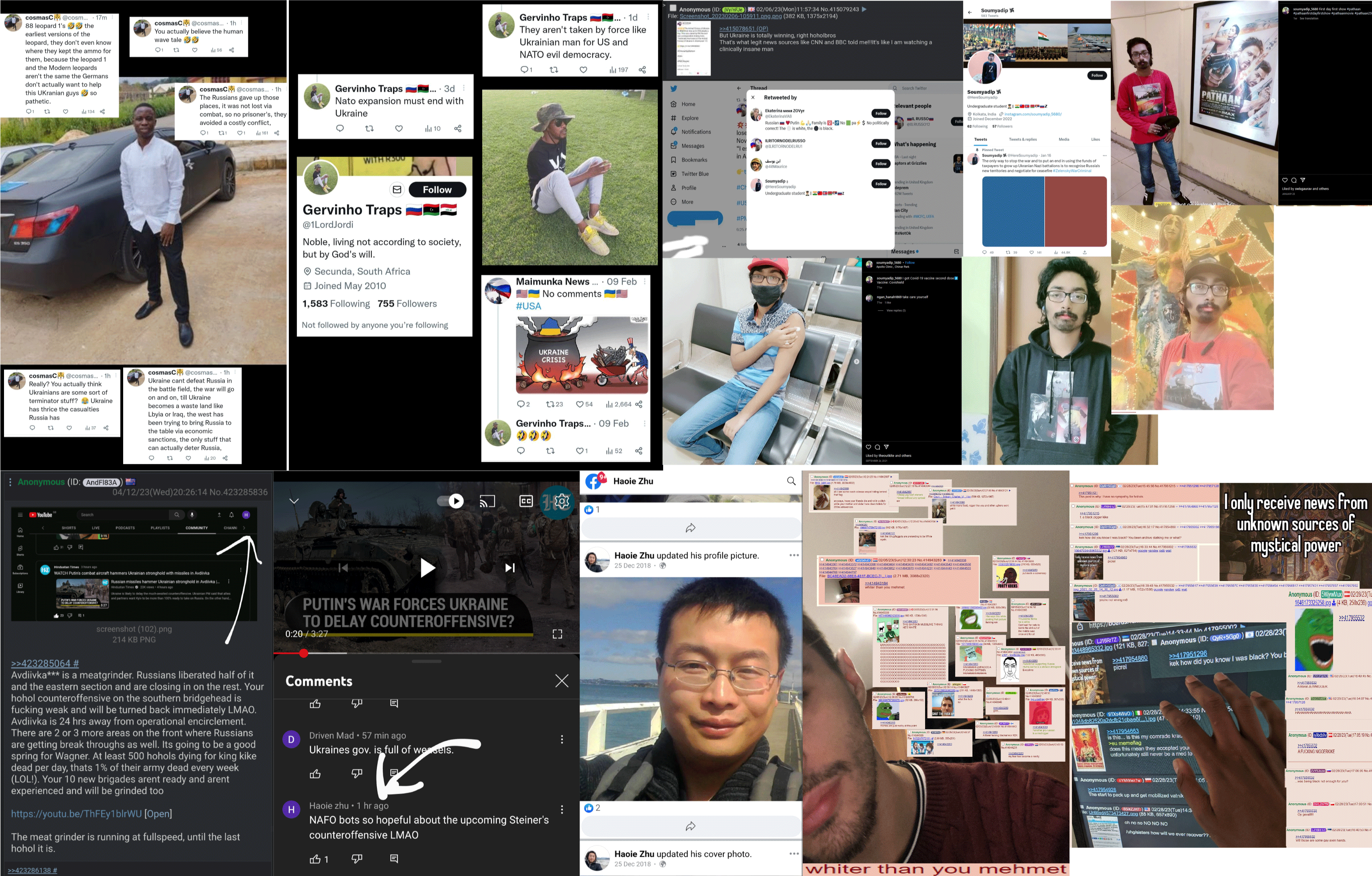Open Twitter Blue in sidebar
The width and height of the screenshot is (1372, 876).
689,174
